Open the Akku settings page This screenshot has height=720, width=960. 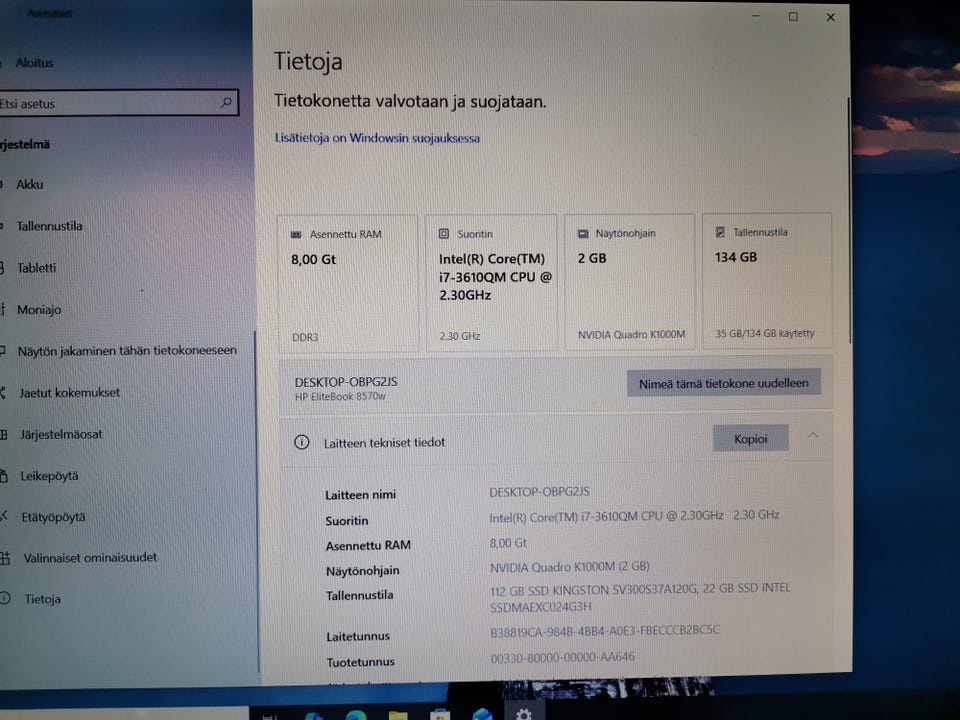click(29, 184)
